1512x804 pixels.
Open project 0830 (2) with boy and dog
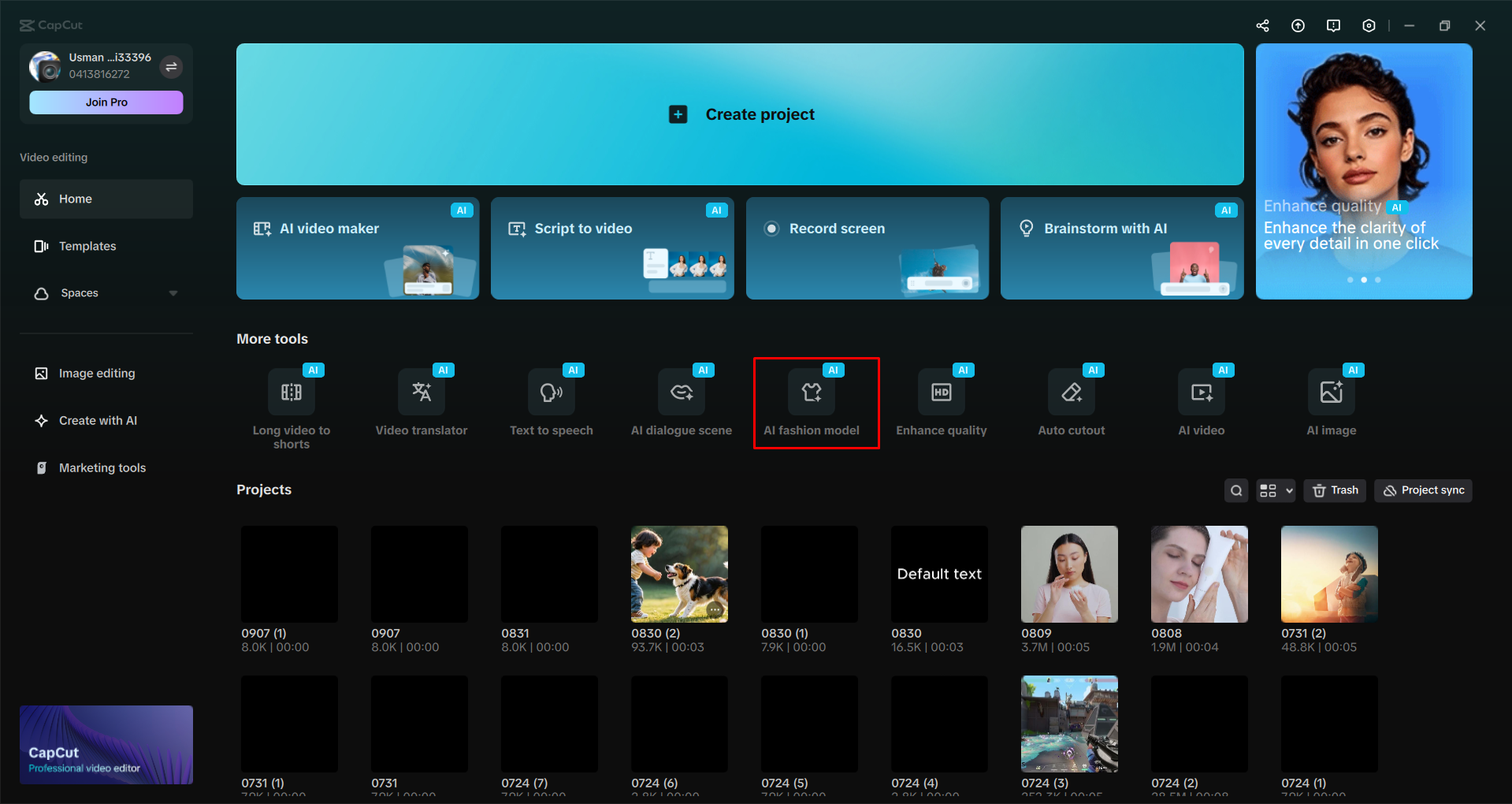click(x=679, y=574)
